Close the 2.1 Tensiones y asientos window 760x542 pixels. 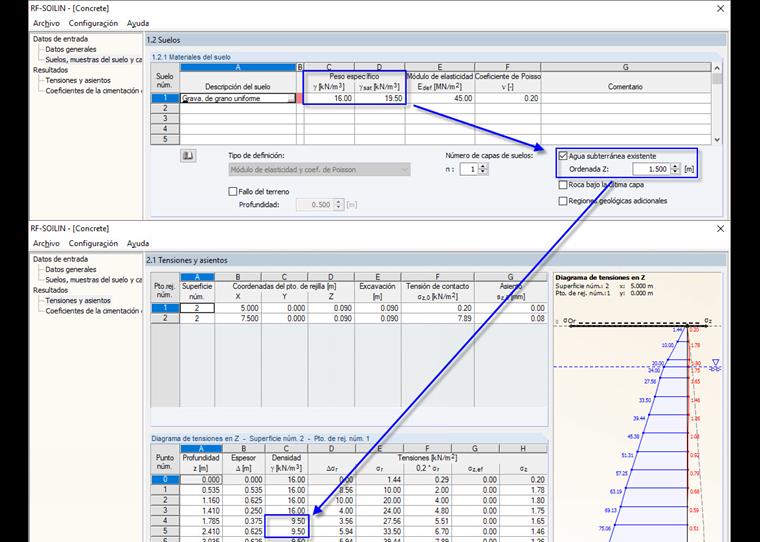pos(720,229)
